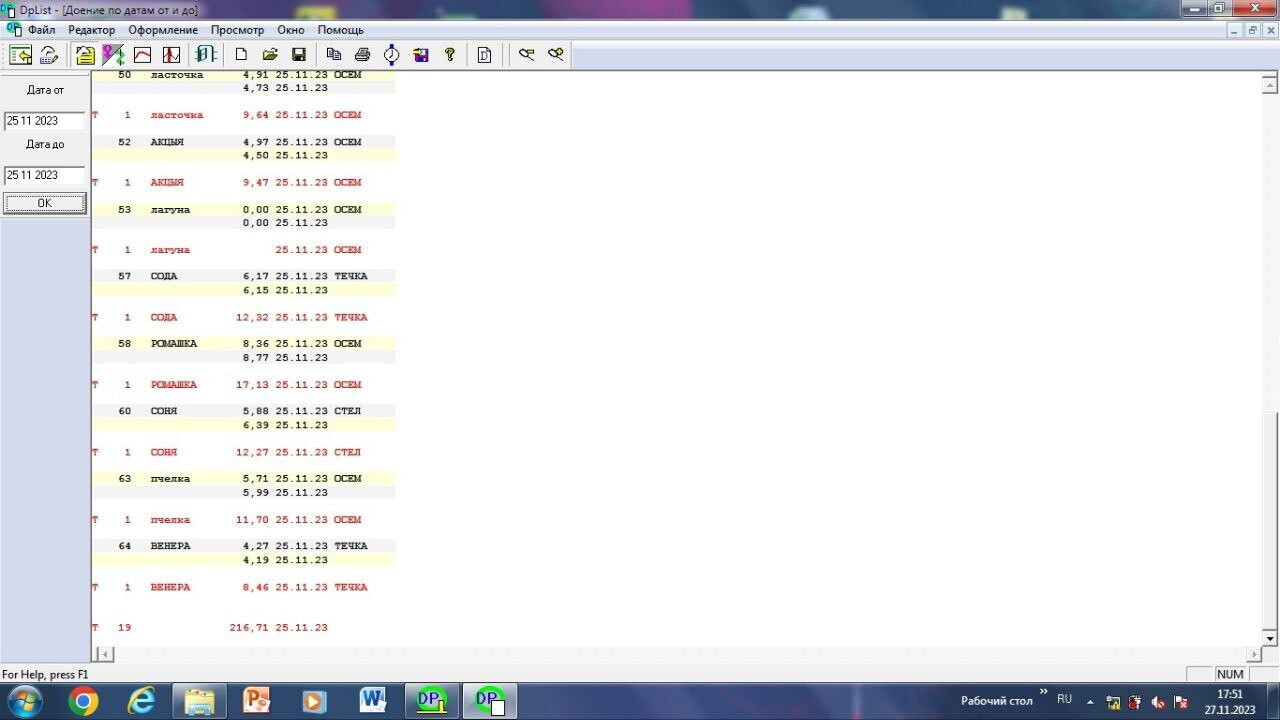
Task: Select the red total value 12,32 for СОДА
Action: 252,317
